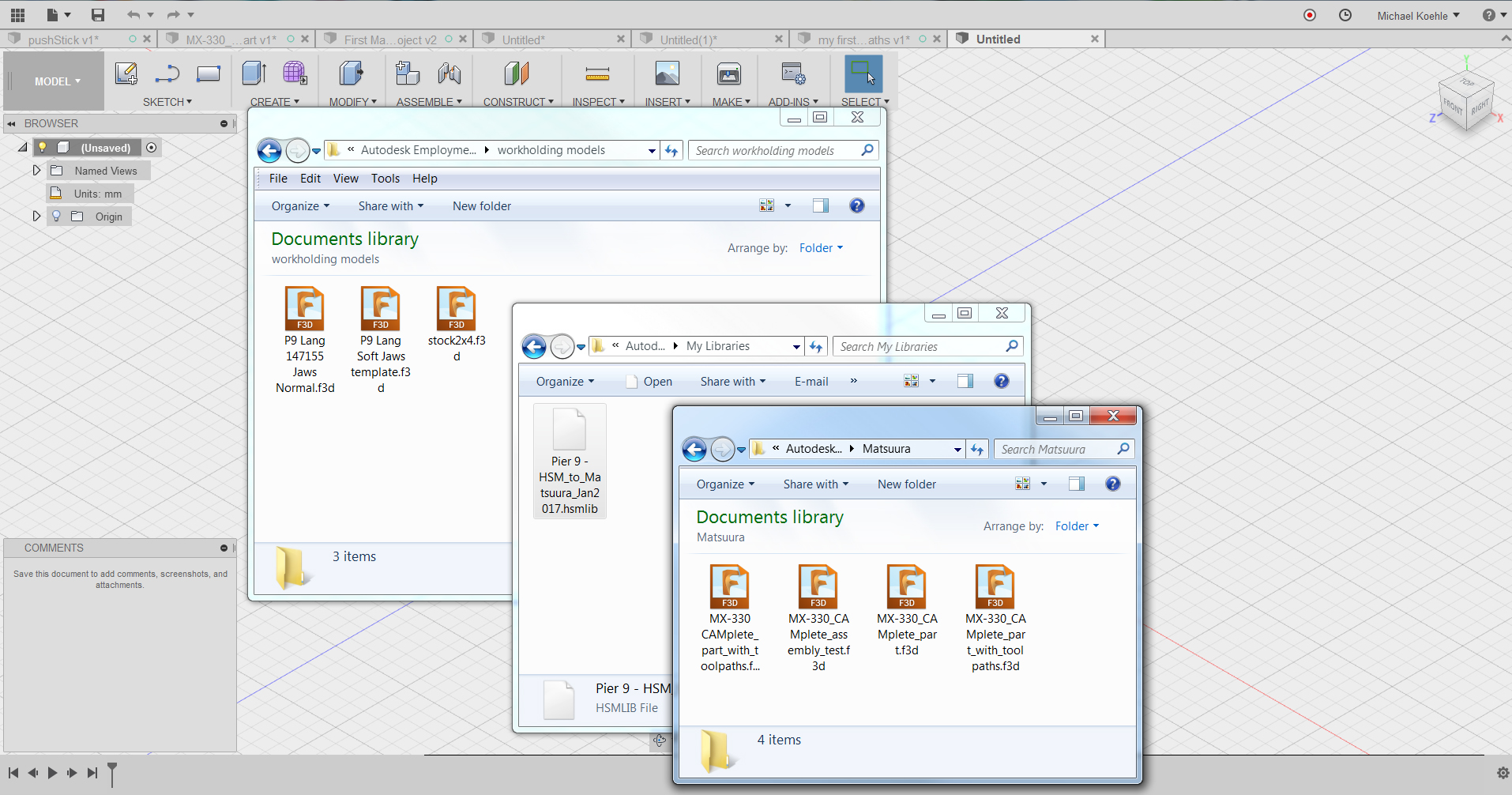The height and width of the screenshot is (795, 1512).
Task: Open the View menu in workholding window
Action: [346, 179]
